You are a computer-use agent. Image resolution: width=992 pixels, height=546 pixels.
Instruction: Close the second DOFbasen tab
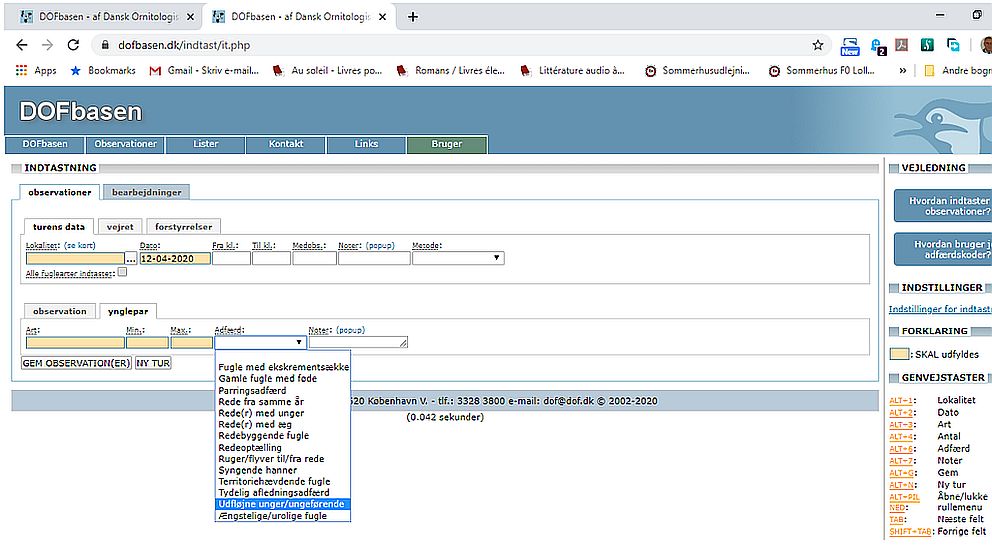[x=382, y=17]
